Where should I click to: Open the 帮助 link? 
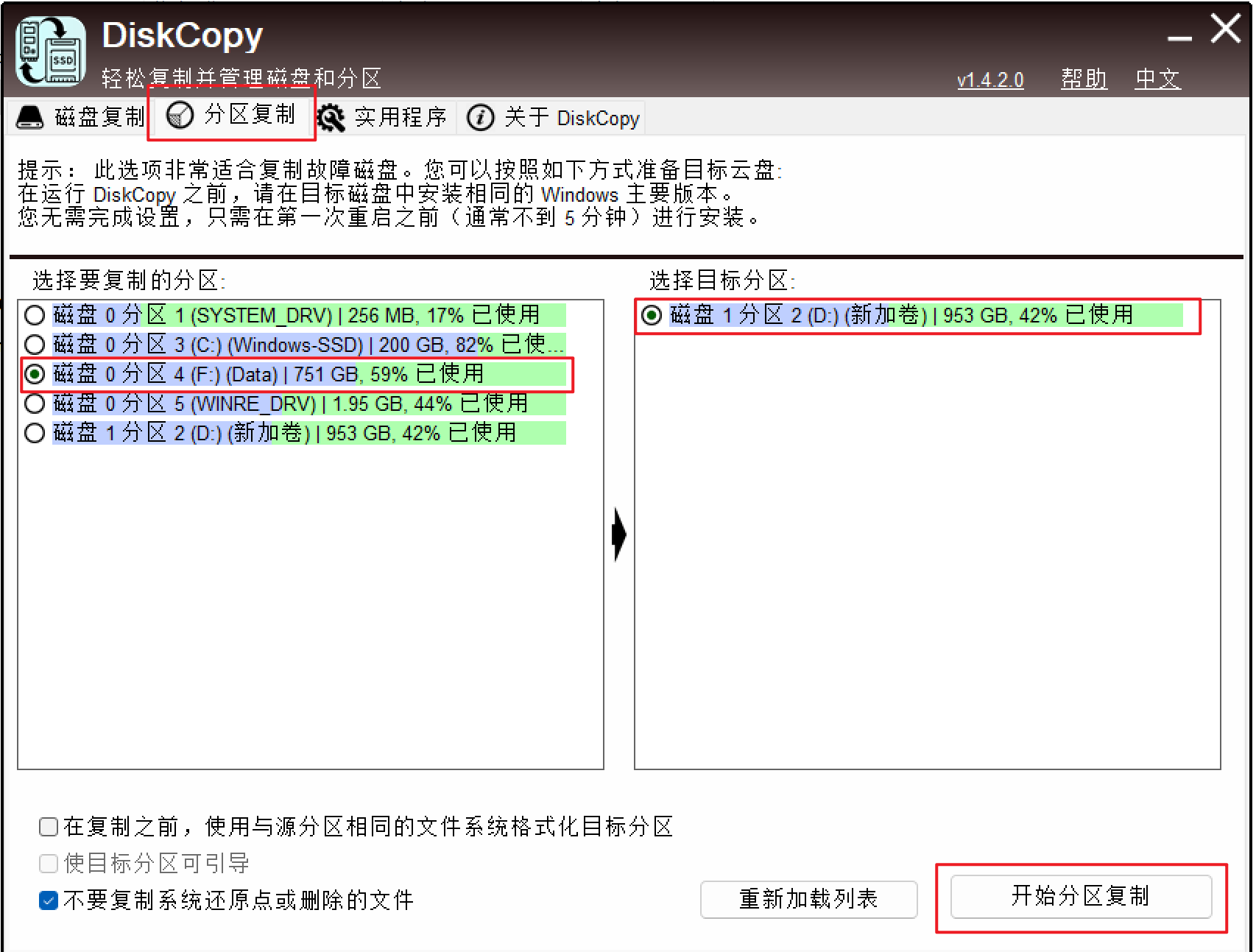click(x=1084, y=79)
